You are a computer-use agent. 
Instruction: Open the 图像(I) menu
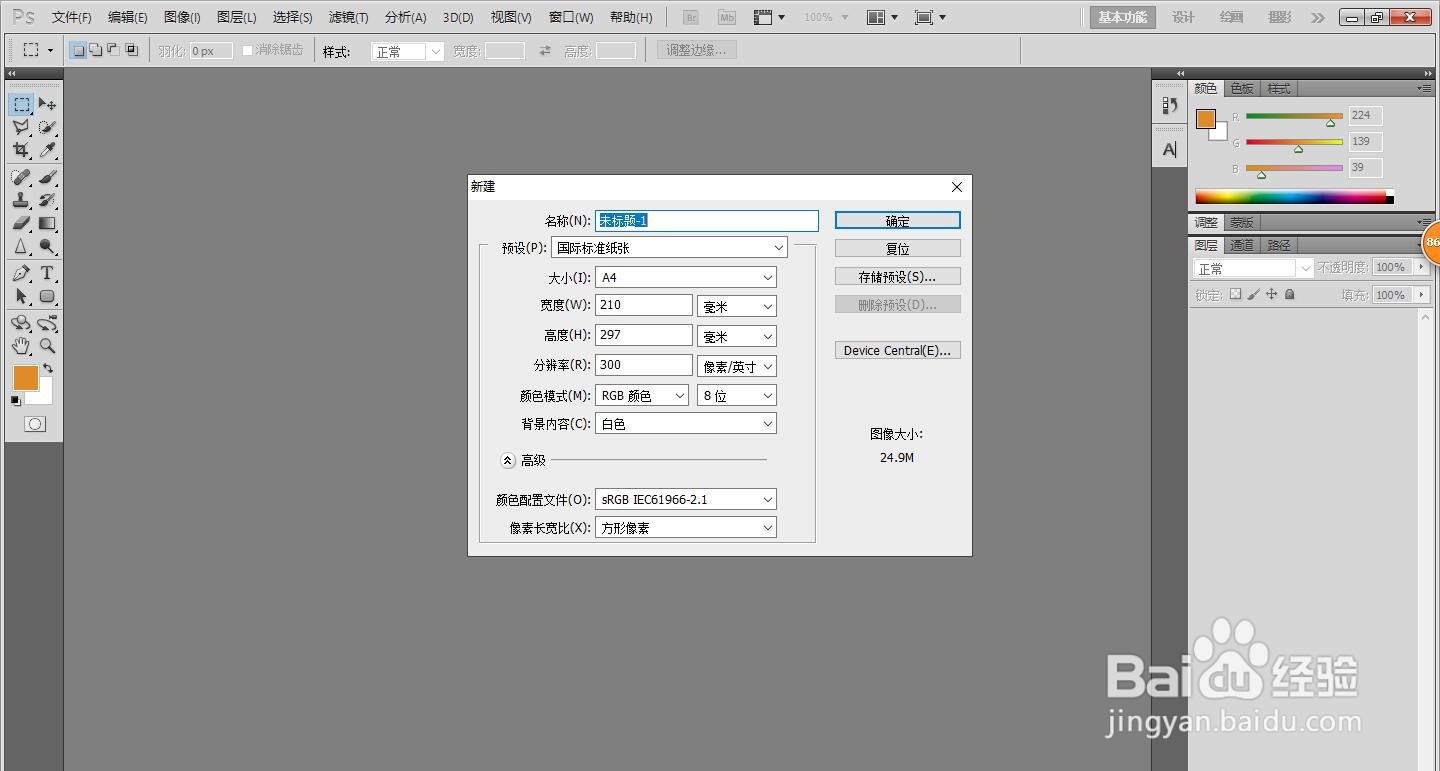[x=182, y=17]
